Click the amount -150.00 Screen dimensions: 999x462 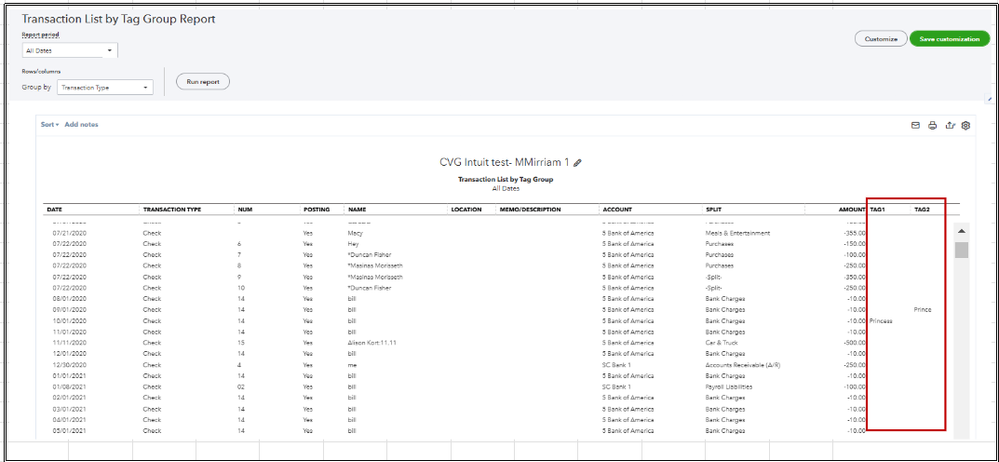coord(854,244)
